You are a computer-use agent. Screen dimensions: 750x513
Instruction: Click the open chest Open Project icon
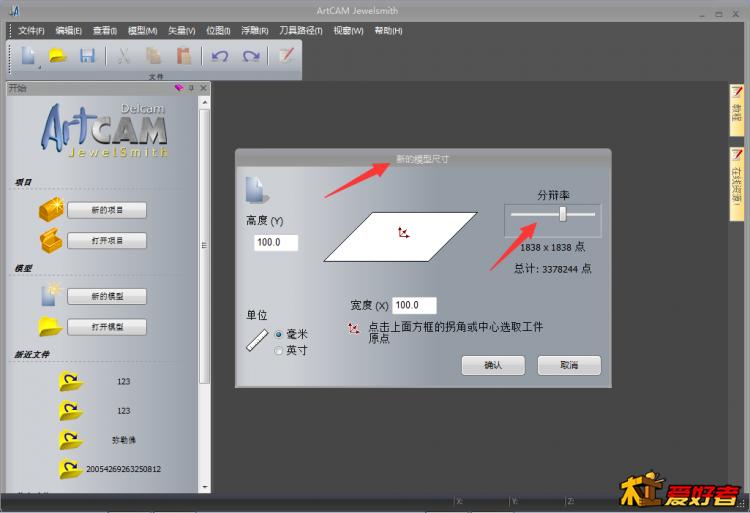(x=51, y=240)
